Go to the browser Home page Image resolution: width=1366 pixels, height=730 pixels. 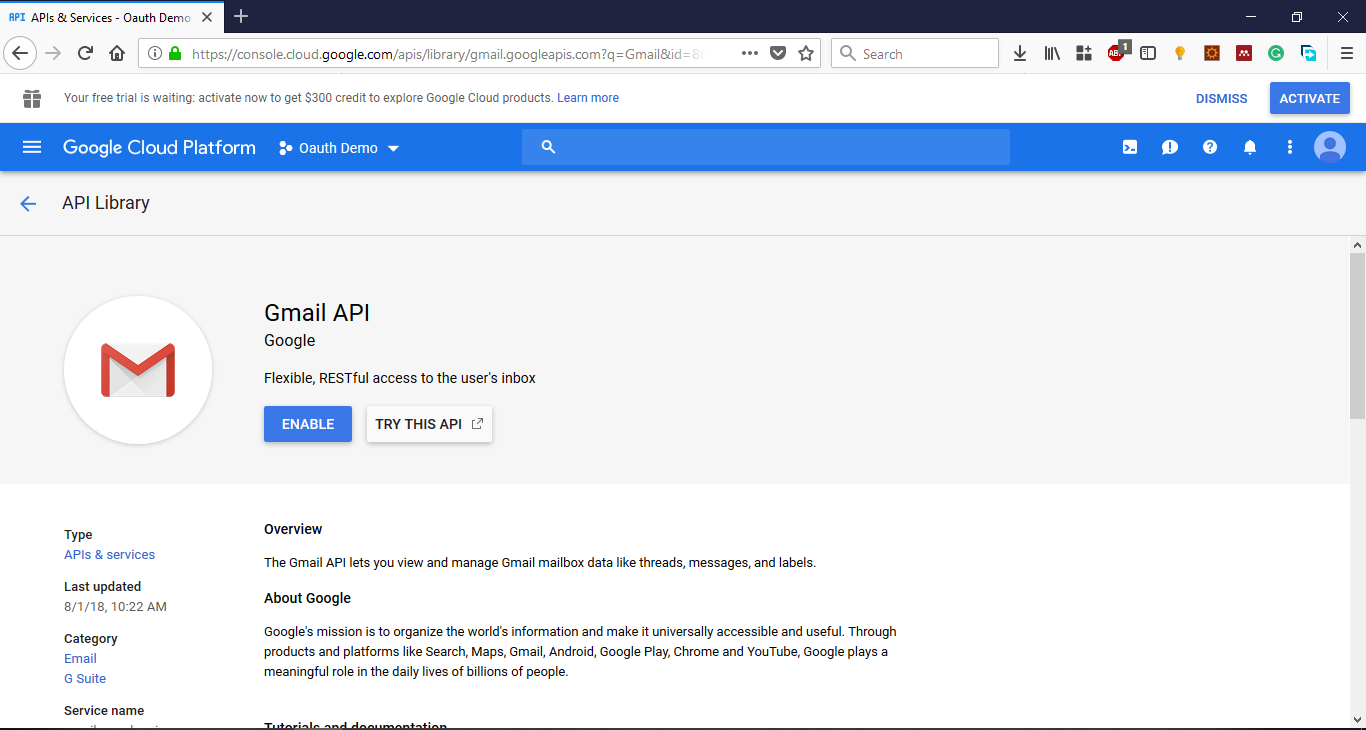[x=117, y=54]
